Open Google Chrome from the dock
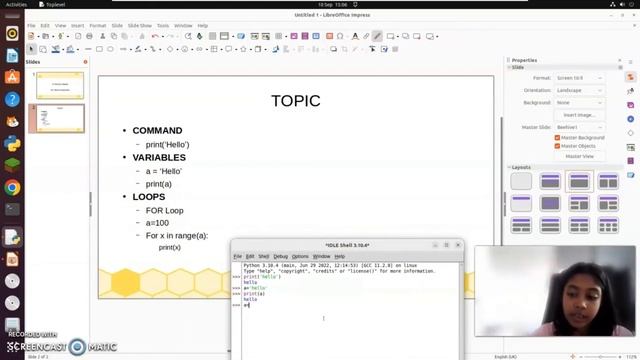 click(x=12, y=188)
